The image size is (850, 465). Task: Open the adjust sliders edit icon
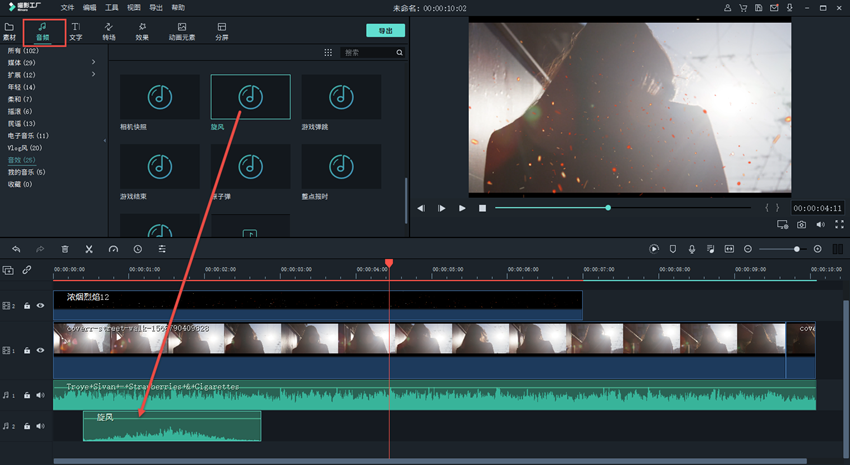(162, 249)
